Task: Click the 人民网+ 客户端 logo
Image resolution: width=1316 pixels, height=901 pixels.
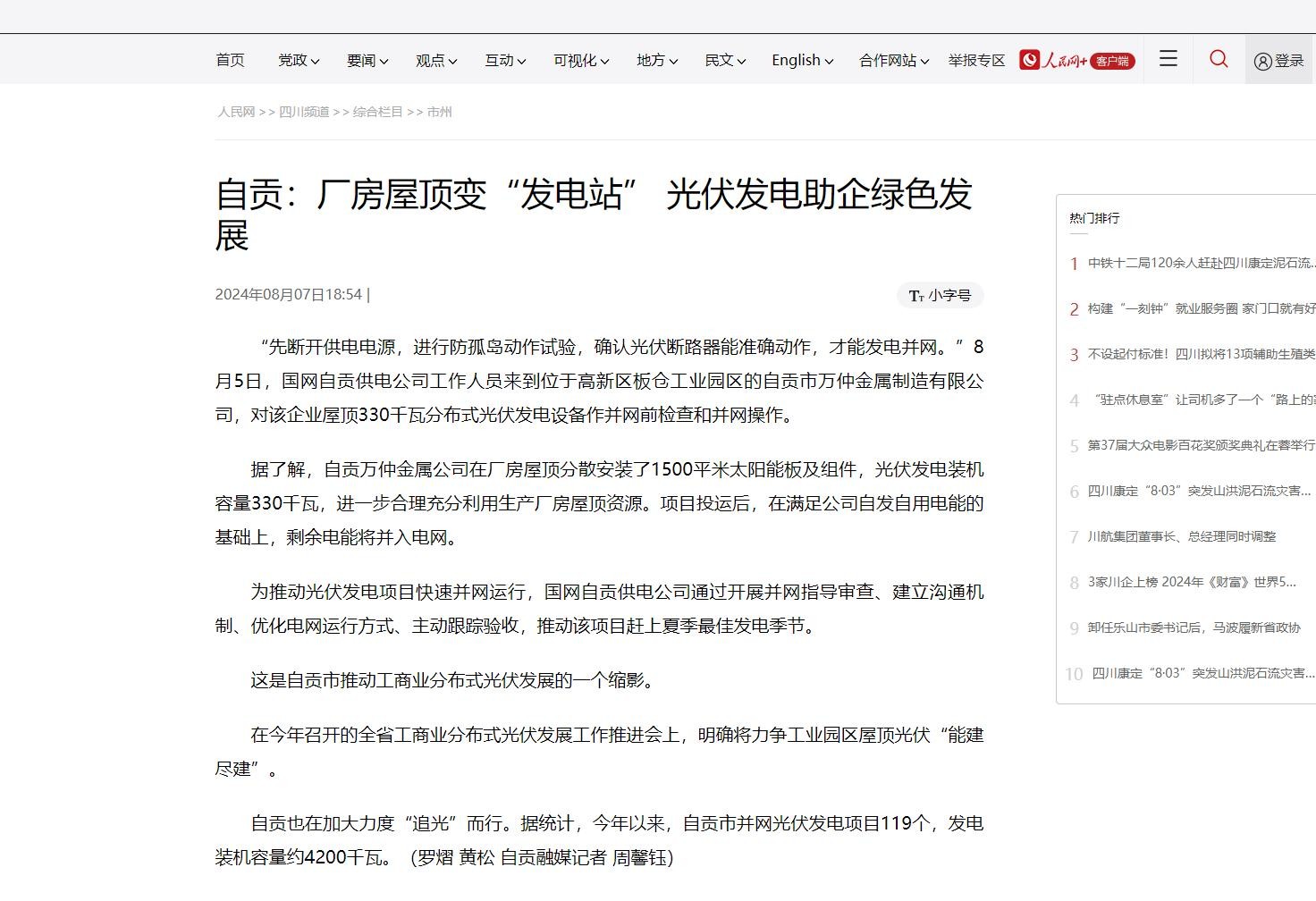Action: tap(1076, 60)
